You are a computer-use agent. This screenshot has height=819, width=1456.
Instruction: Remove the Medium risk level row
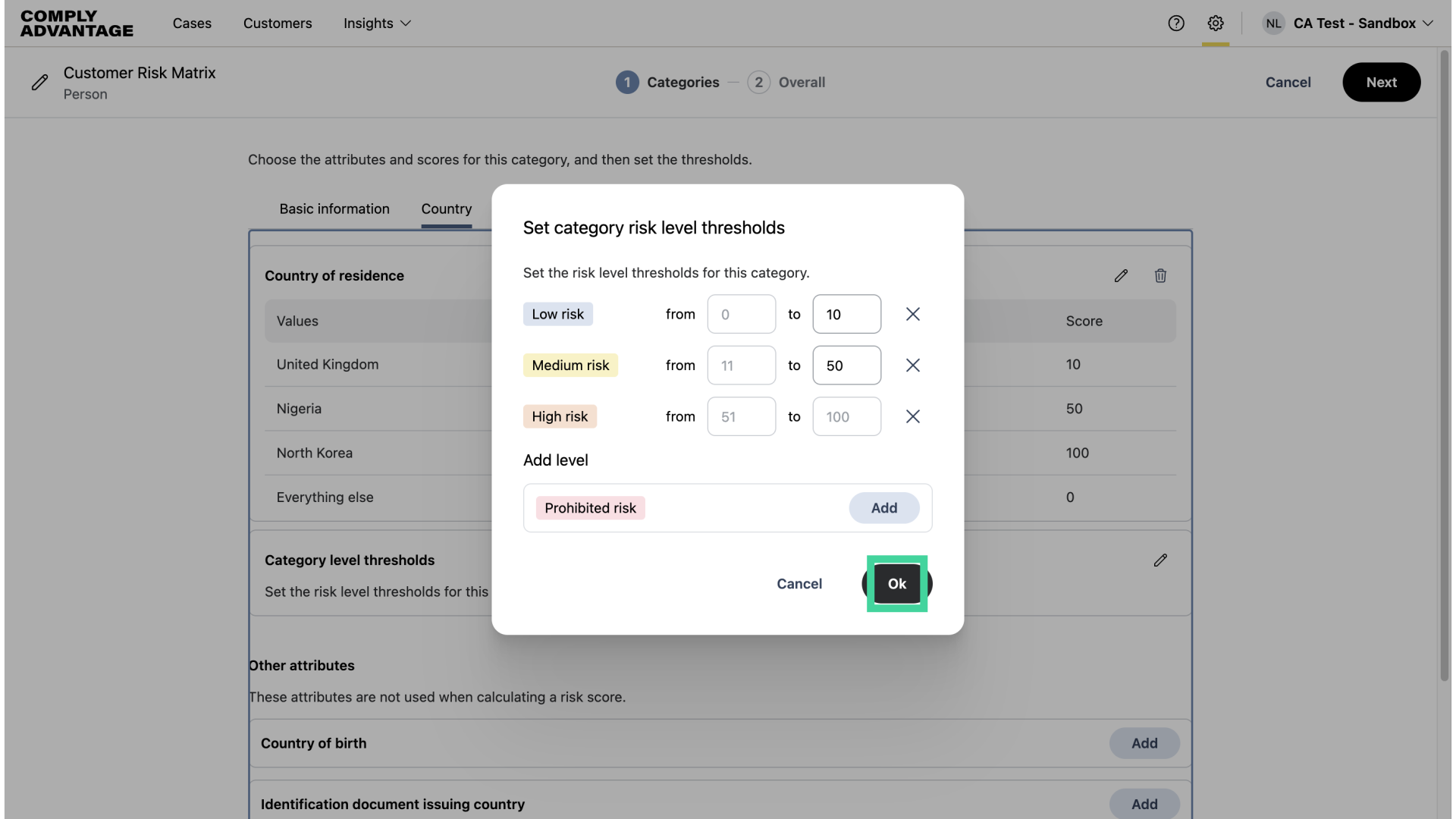tap(912, 366)
